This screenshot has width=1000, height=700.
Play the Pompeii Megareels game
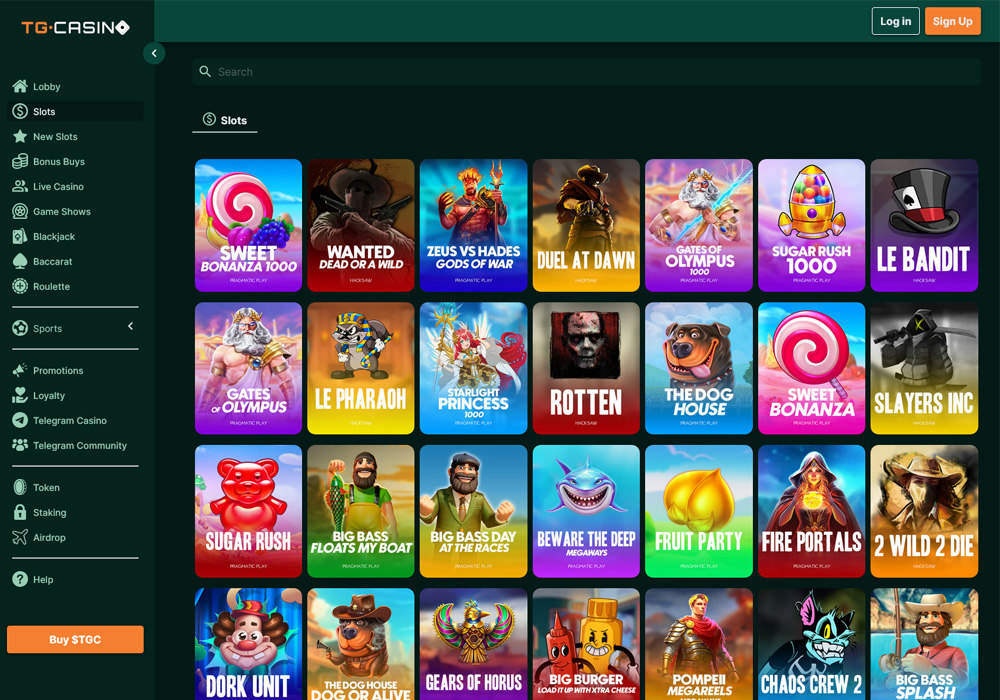point(699,644)
